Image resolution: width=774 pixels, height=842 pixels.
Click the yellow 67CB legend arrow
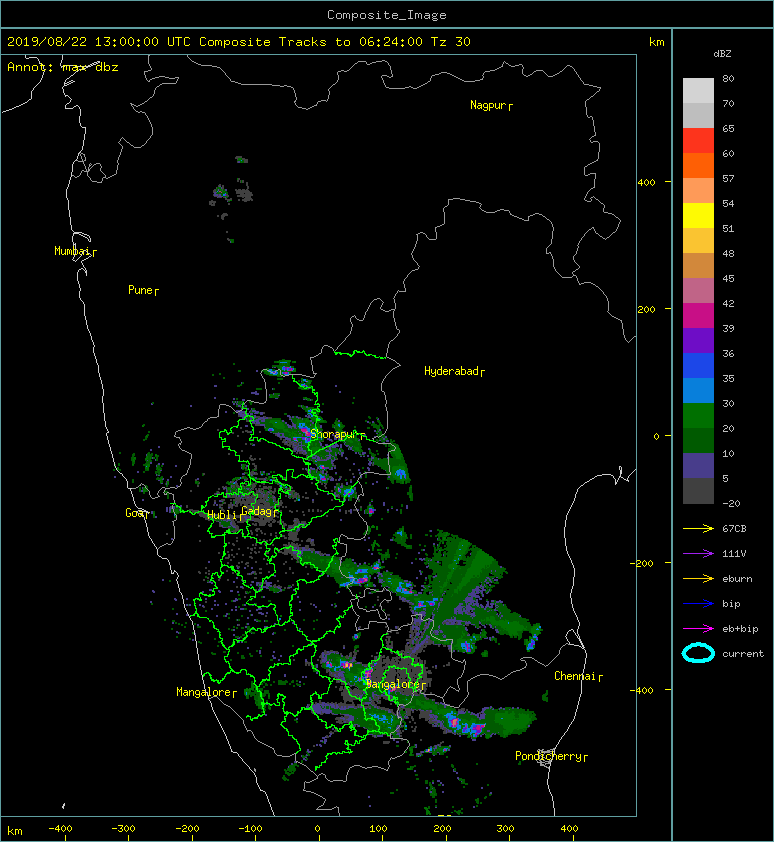[x=698, y=528]
